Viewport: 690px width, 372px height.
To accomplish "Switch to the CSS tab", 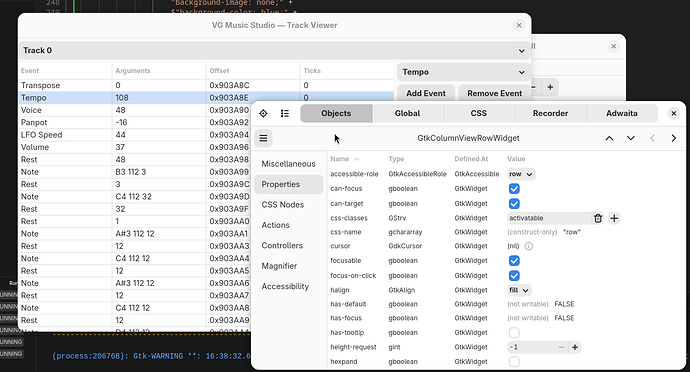I will pos(479,114).
